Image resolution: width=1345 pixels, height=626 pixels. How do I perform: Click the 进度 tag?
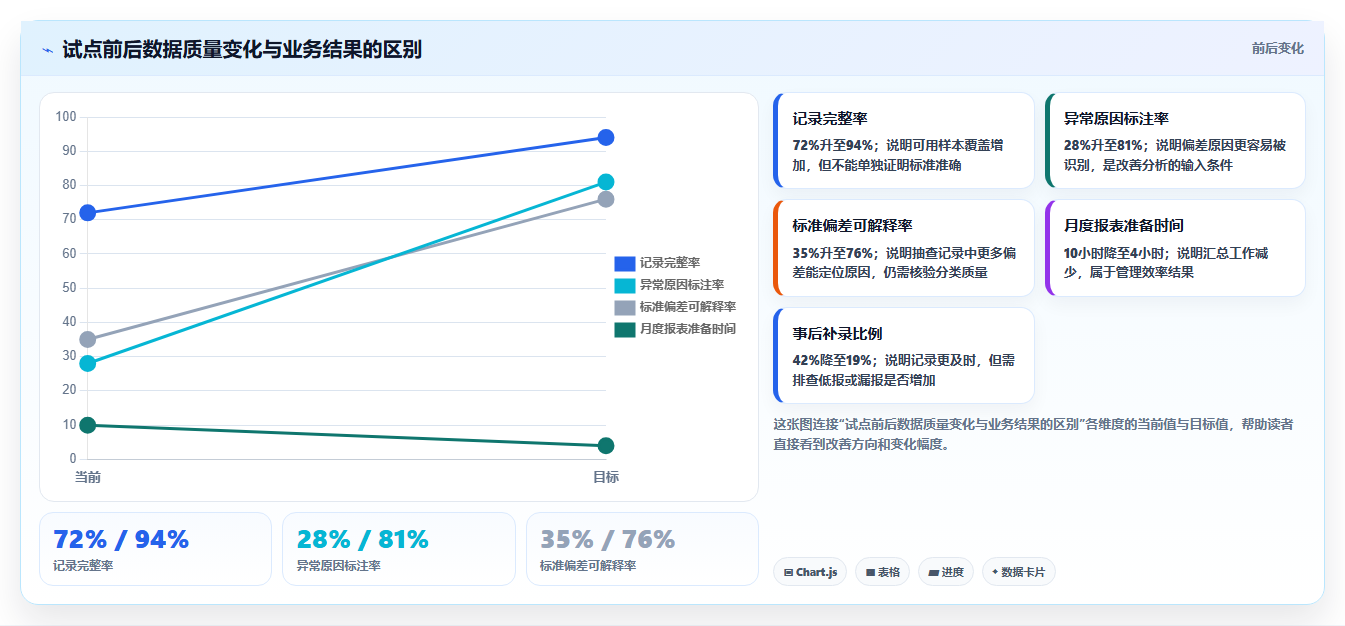tap(946, 572)
